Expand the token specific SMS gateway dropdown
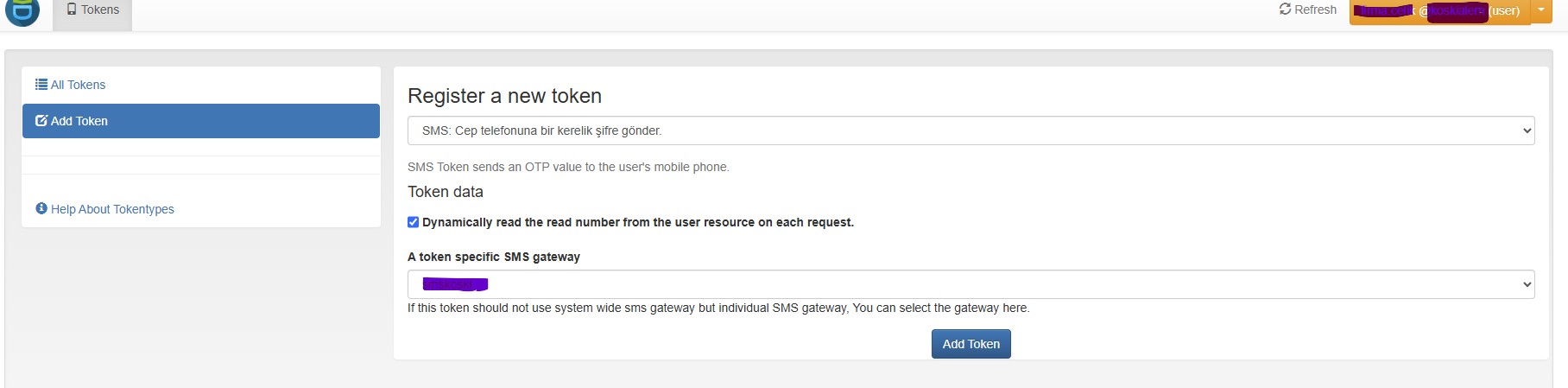Image resolution: width=1568 pixels, height=388 pixels. point(971,284)
